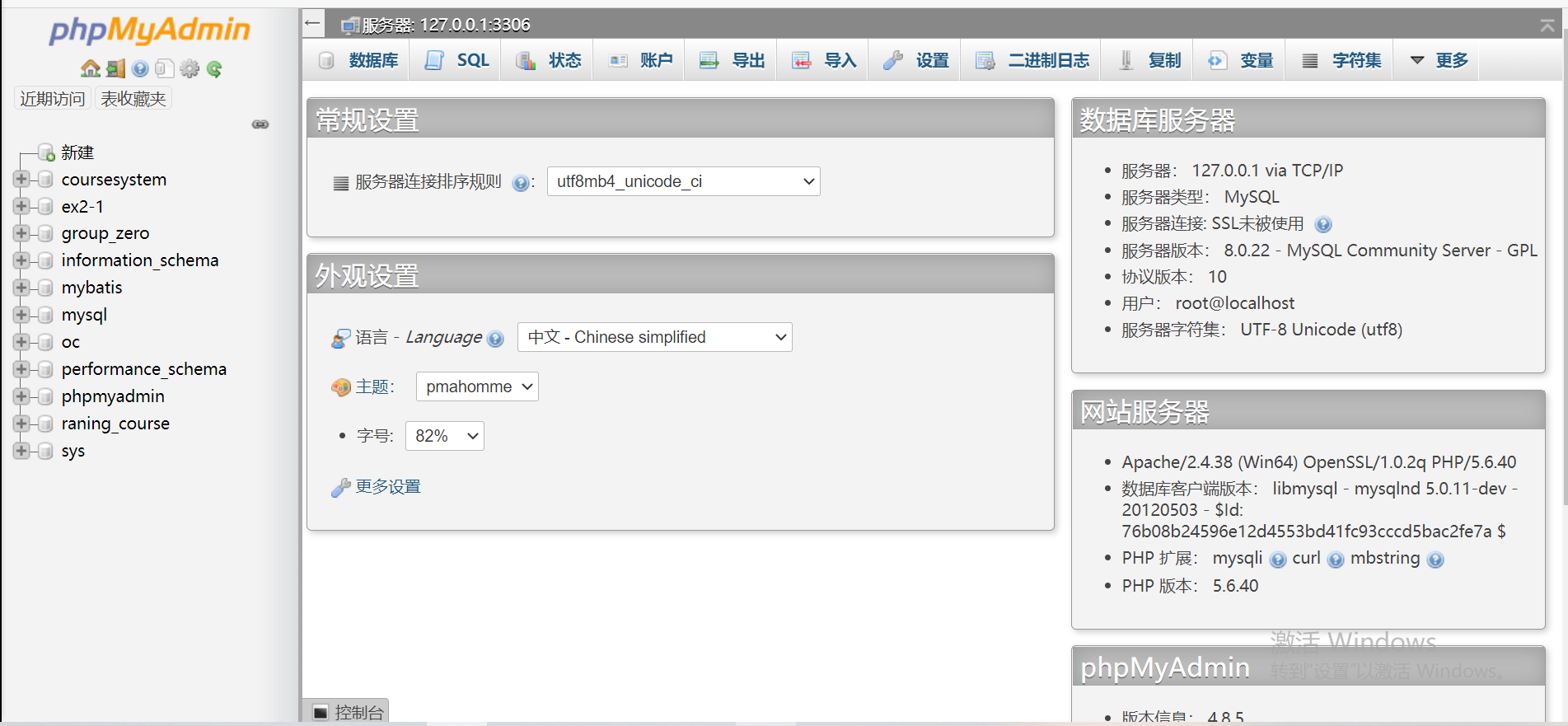The image size is (1568, 726).
Task: Open the sys database
Action: 73,451
